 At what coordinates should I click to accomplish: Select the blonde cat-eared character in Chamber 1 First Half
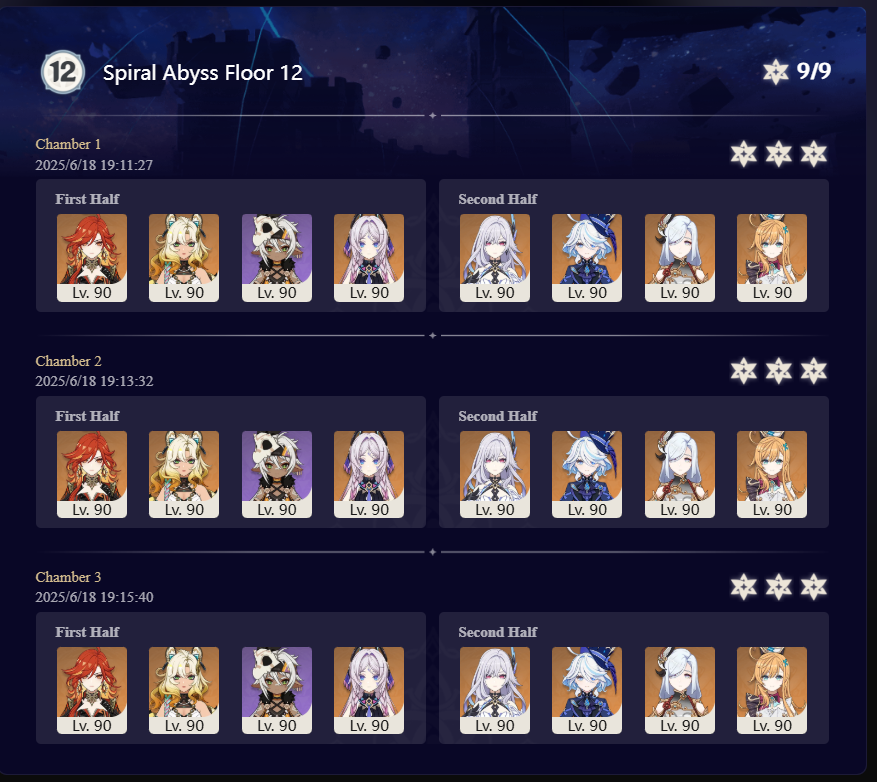pos(184,258)
